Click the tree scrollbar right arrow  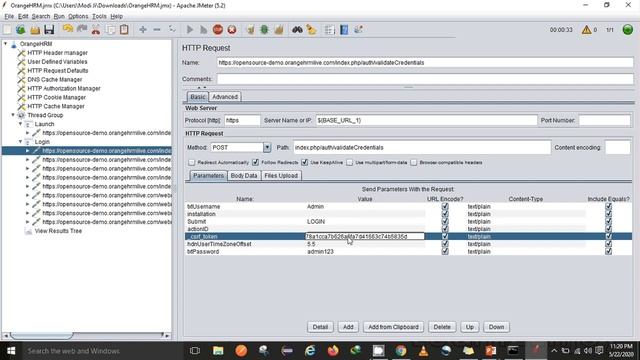pos(167,336)
